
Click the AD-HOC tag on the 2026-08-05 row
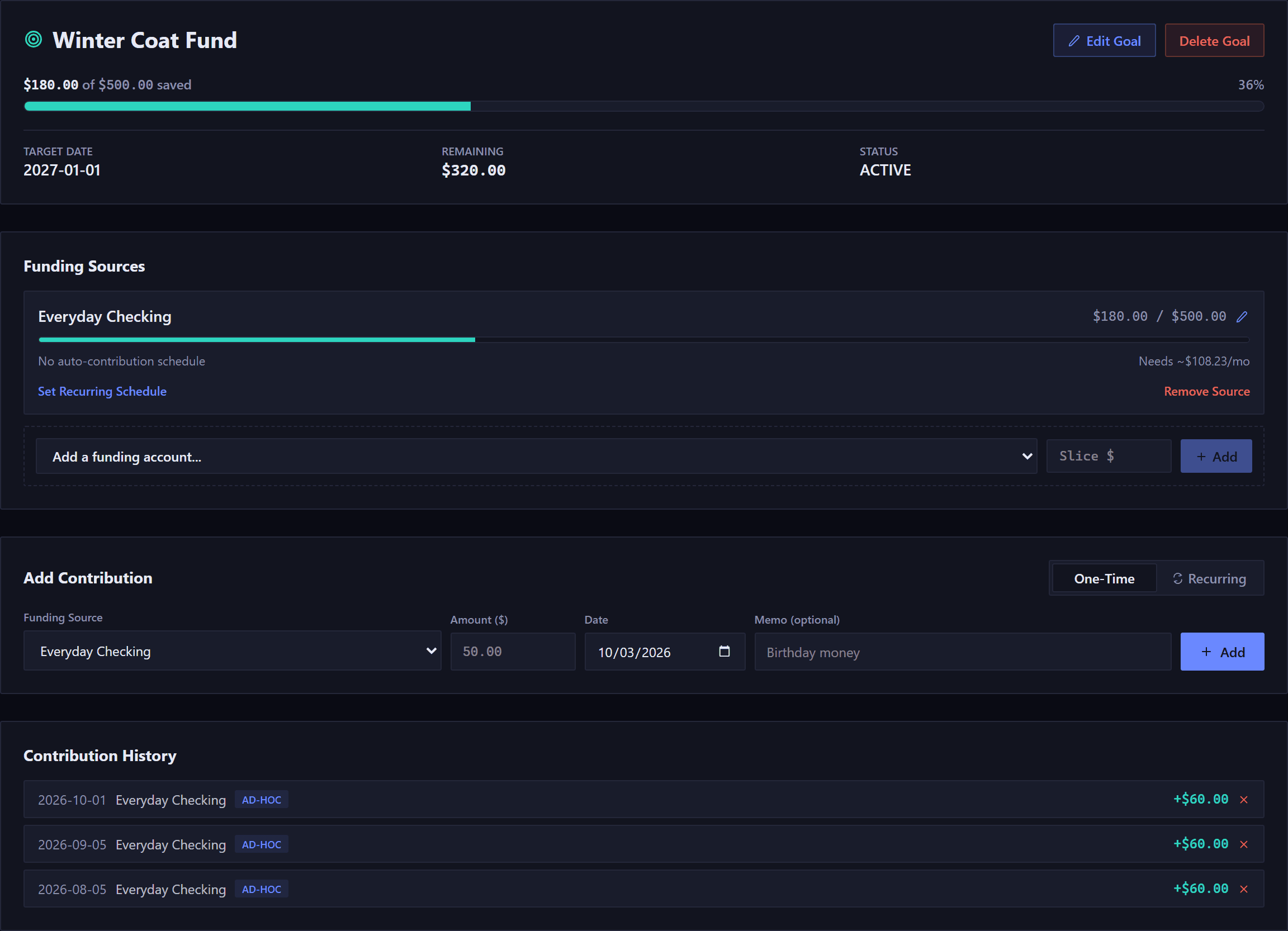pyautogui.click(x=261, y=889)
